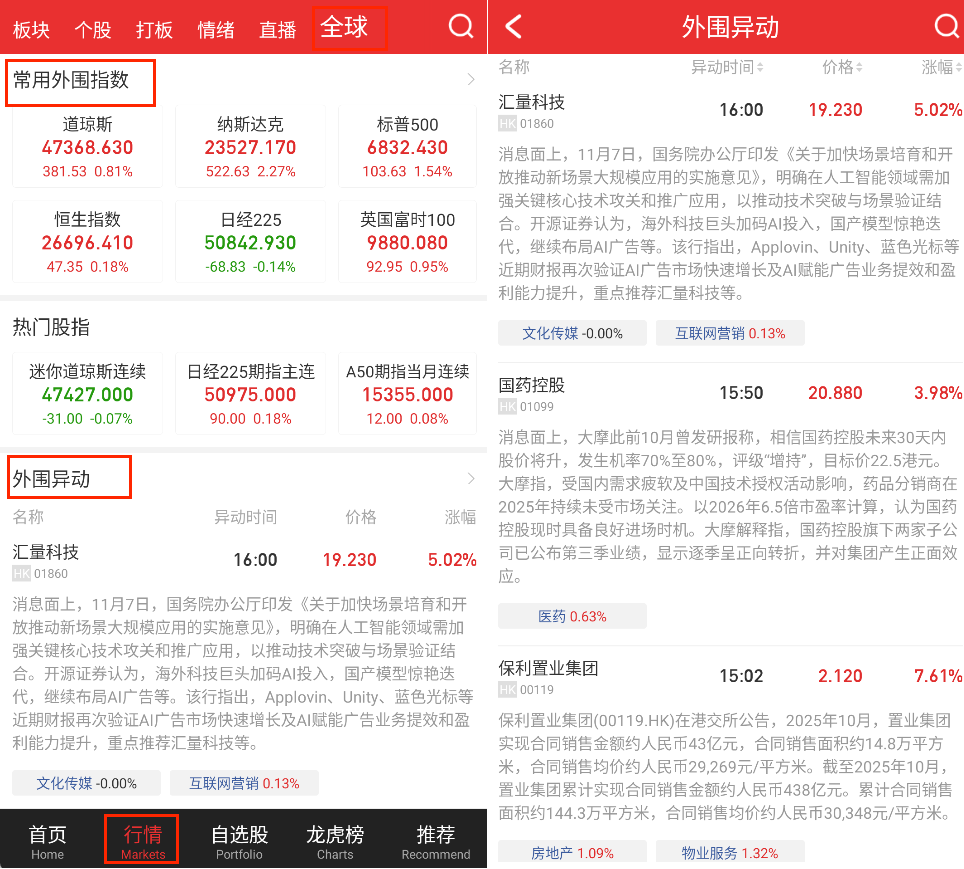Open the 道琼斯 index card

(x=87, y=147)
